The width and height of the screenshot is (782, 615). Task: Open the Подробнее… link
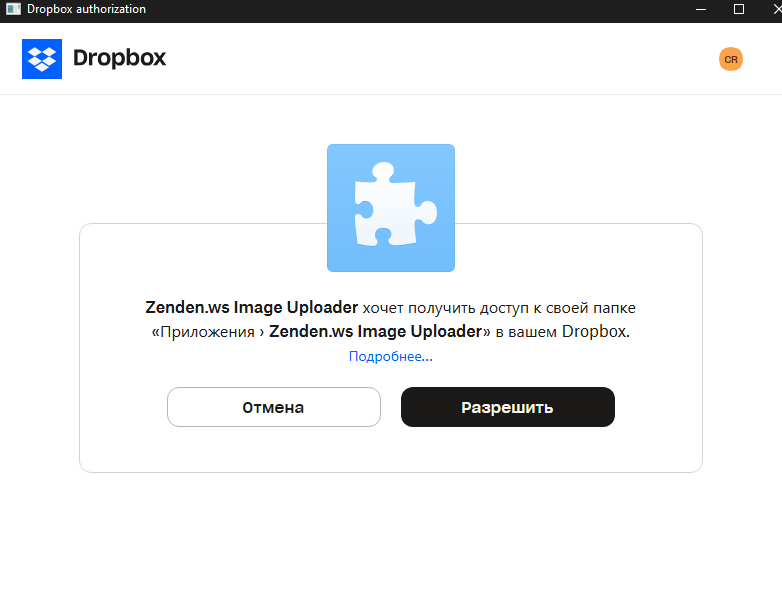pos(391,356)
